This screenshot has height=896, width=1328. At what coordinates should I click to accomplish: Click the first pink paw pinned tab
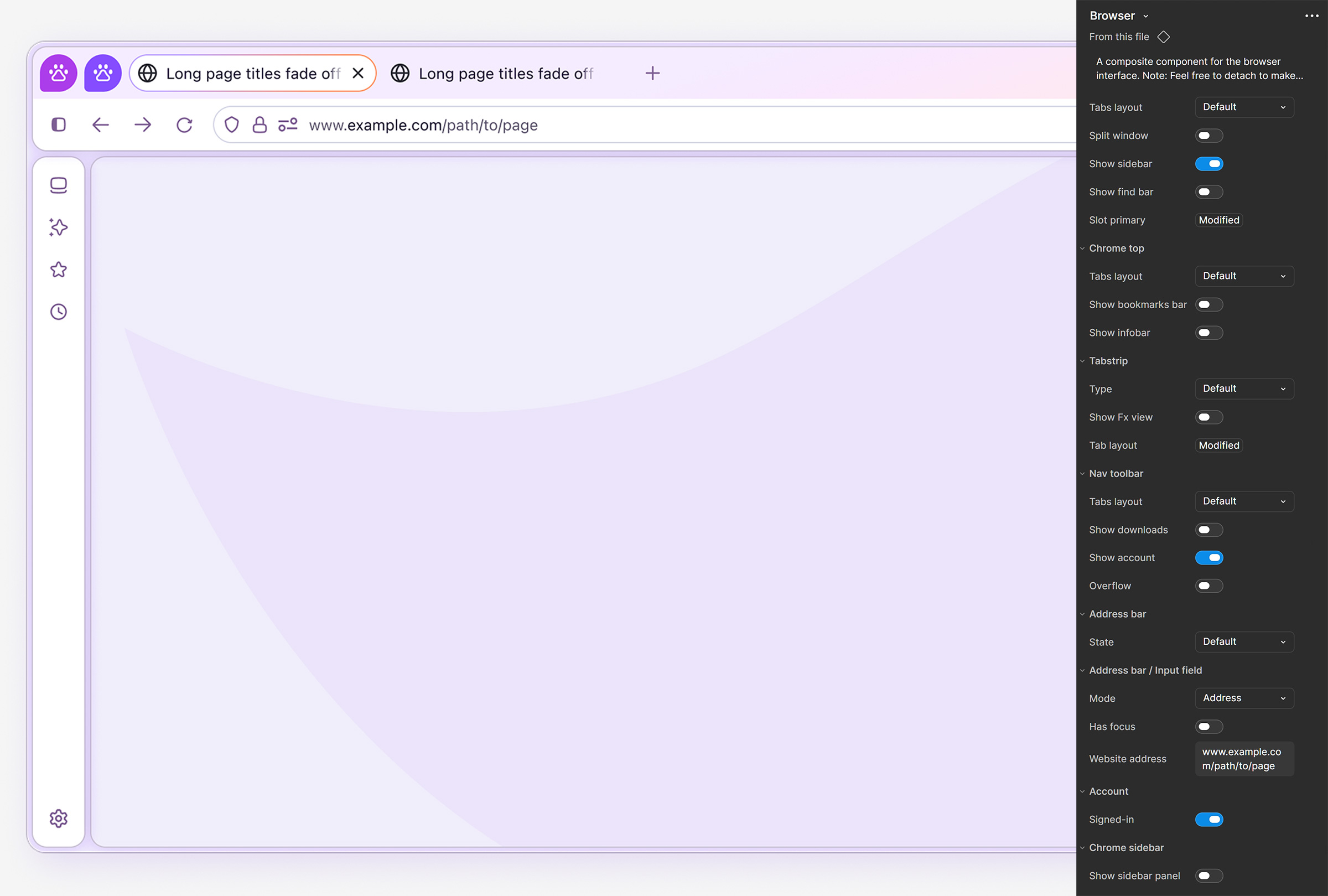click(58, 73)
